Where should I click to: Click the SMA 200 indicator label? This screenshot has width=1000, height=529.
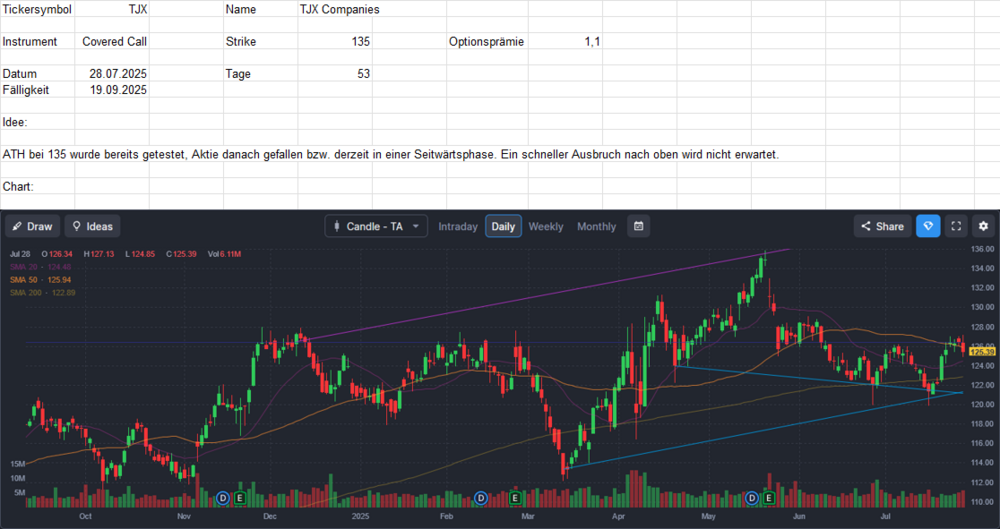(x=43, y=292)
